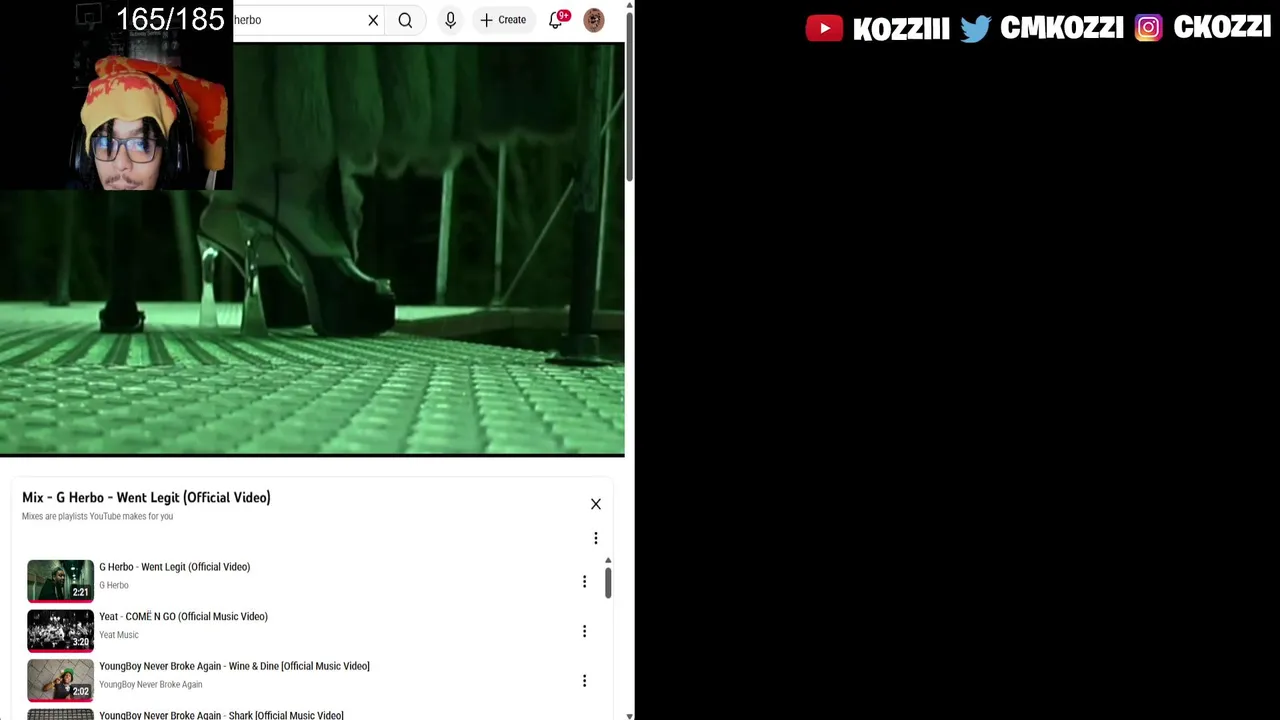
Task: Click the magnifying glass search button
Action: point(405,20)
